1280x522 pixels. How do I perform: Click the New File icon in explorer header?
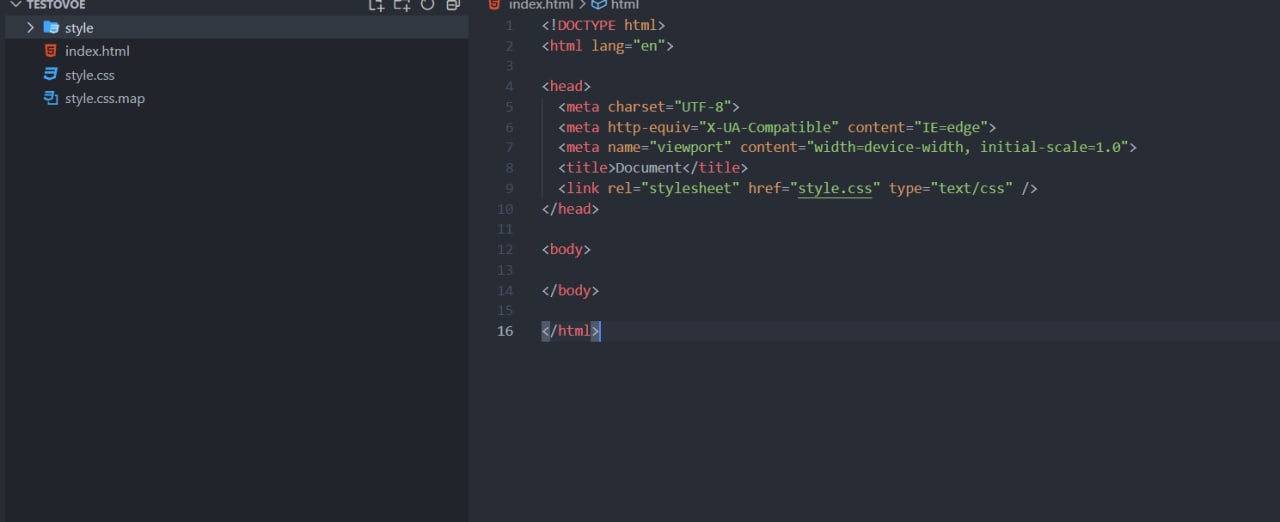tap(376, 5)
